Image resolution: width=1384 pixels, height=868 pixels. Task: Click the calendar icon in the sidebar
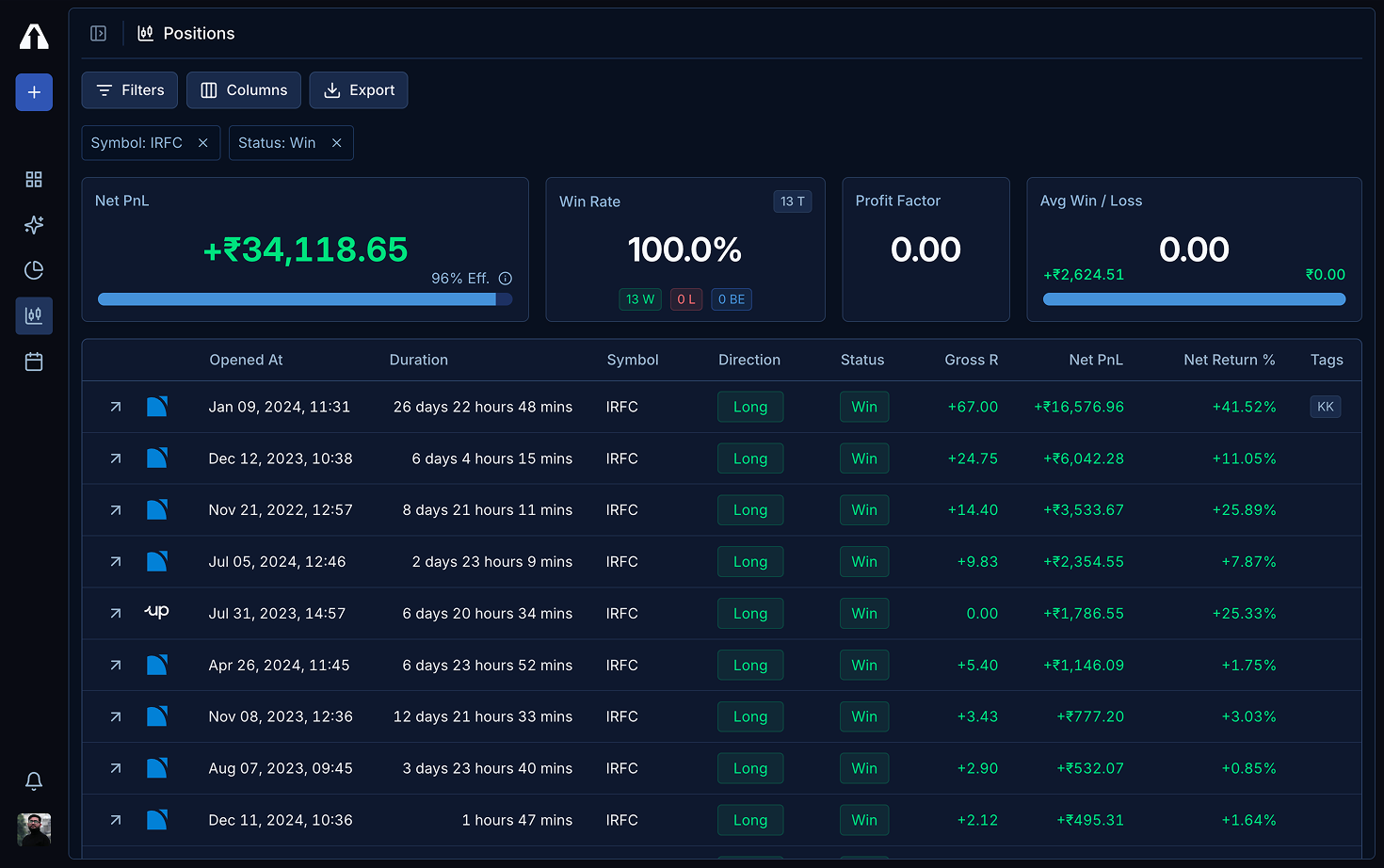click(34, 361)
